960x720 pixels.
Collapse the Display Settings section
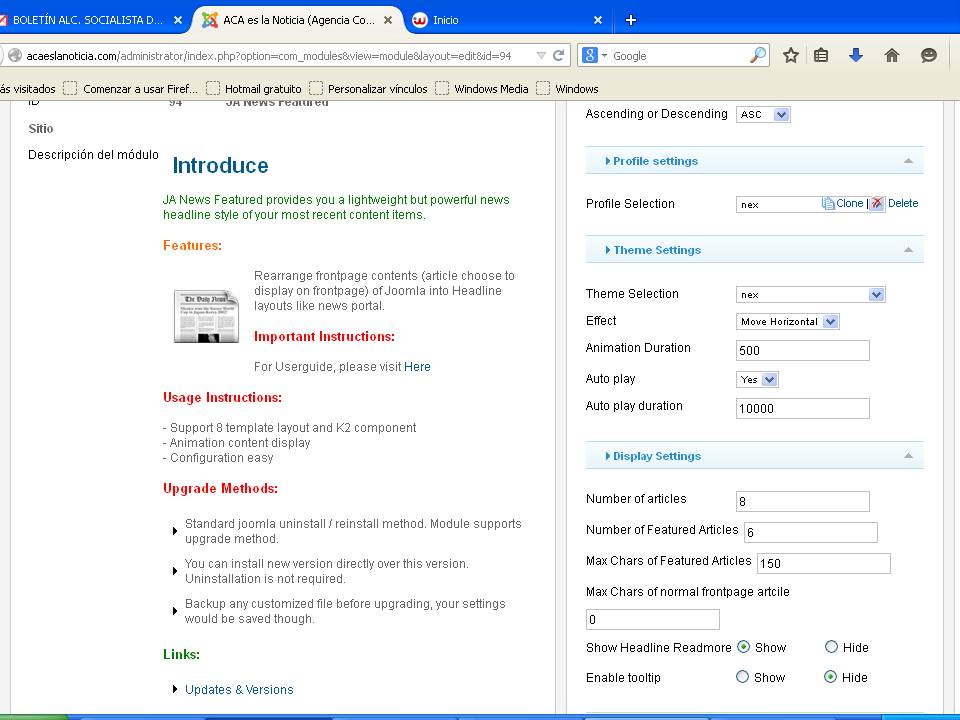point(754,456)
